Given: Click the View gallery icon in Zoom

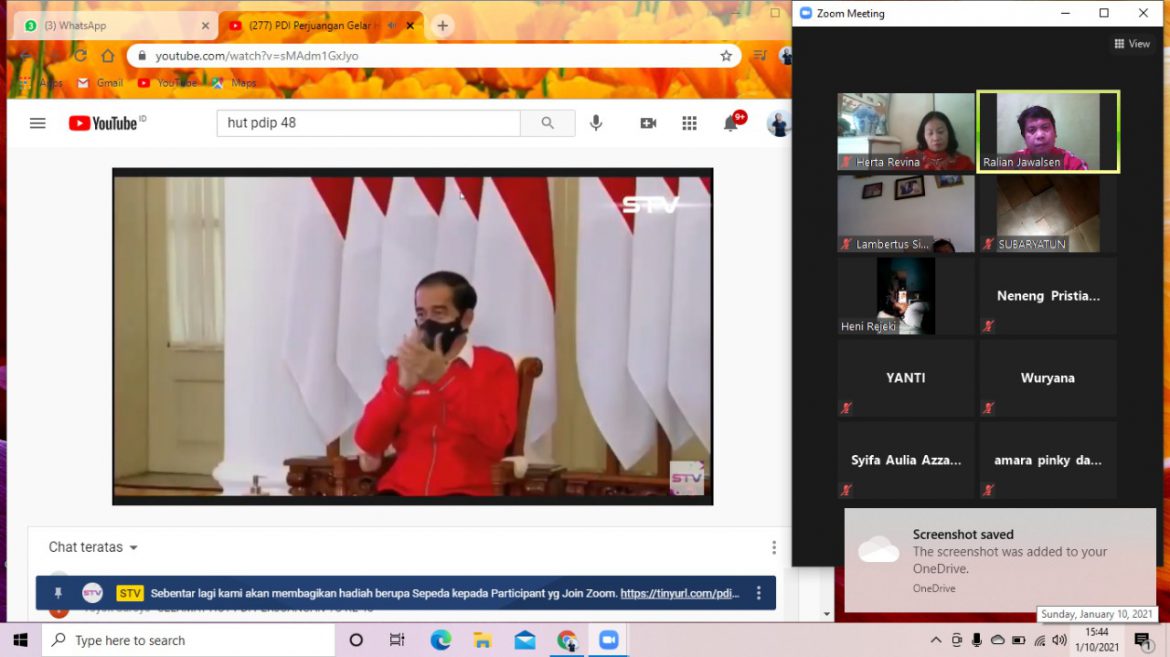Looking at the screenshot, I should tap(1131, 43).
